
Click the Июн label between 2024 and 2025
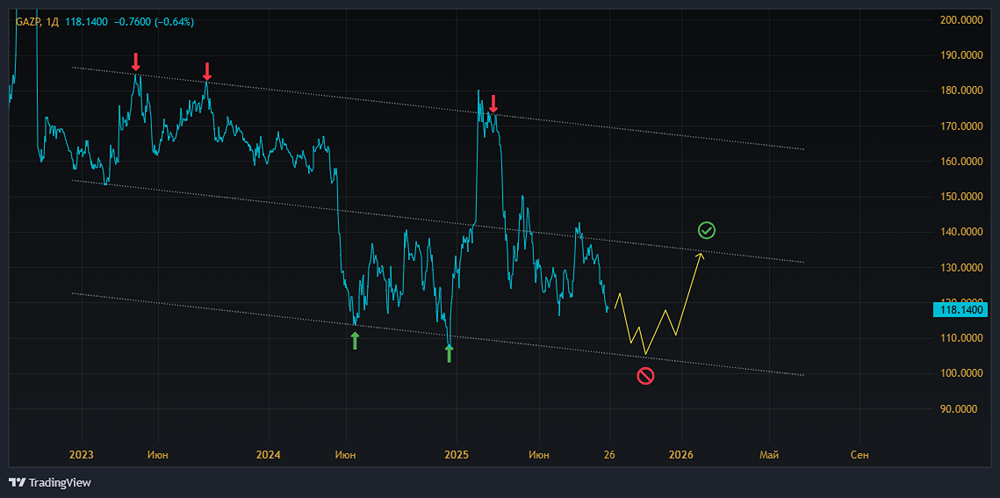click(346, 455)
